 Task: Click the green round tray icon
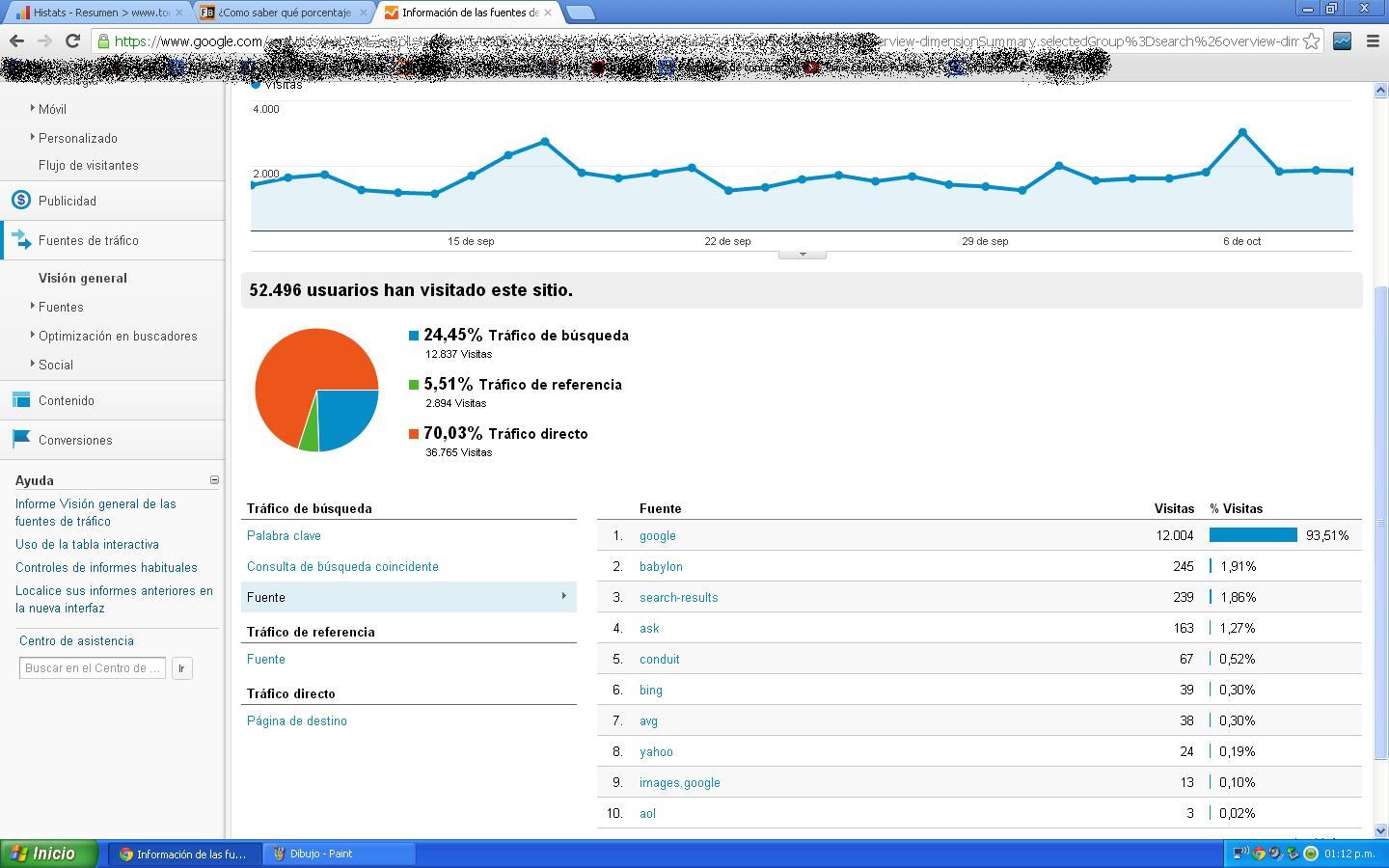pyautogui.click(x=1311, y=854)
